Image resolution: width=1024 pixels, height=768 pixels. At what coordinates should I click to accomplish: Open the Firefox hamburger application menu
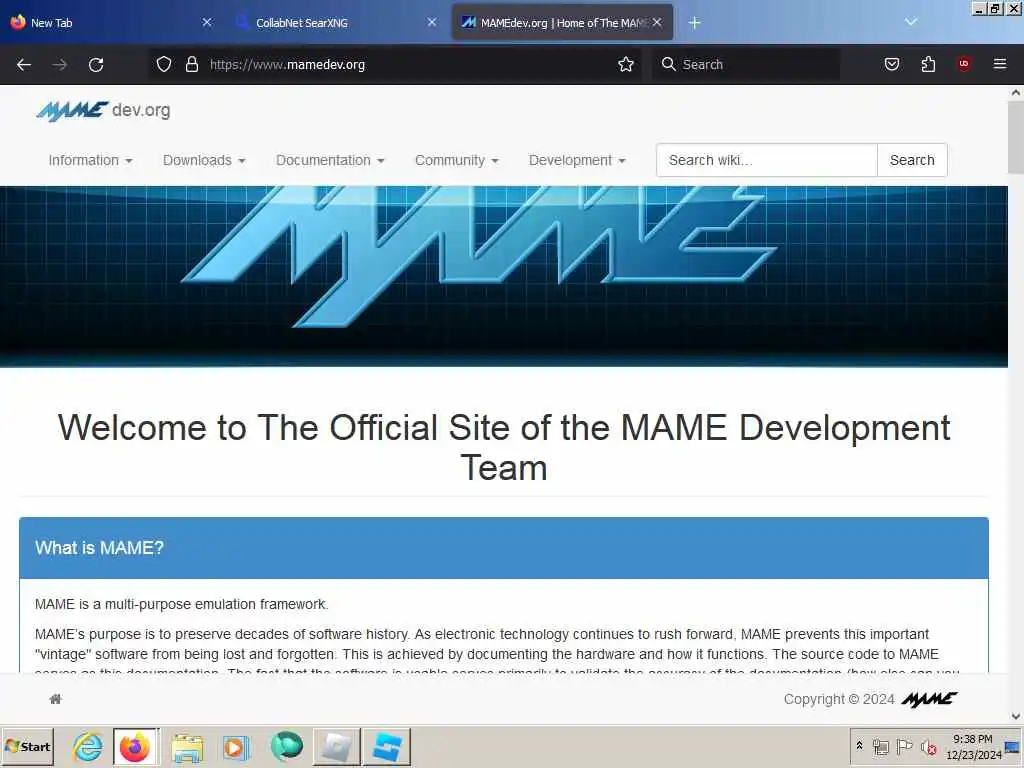tap(1000, 64)
